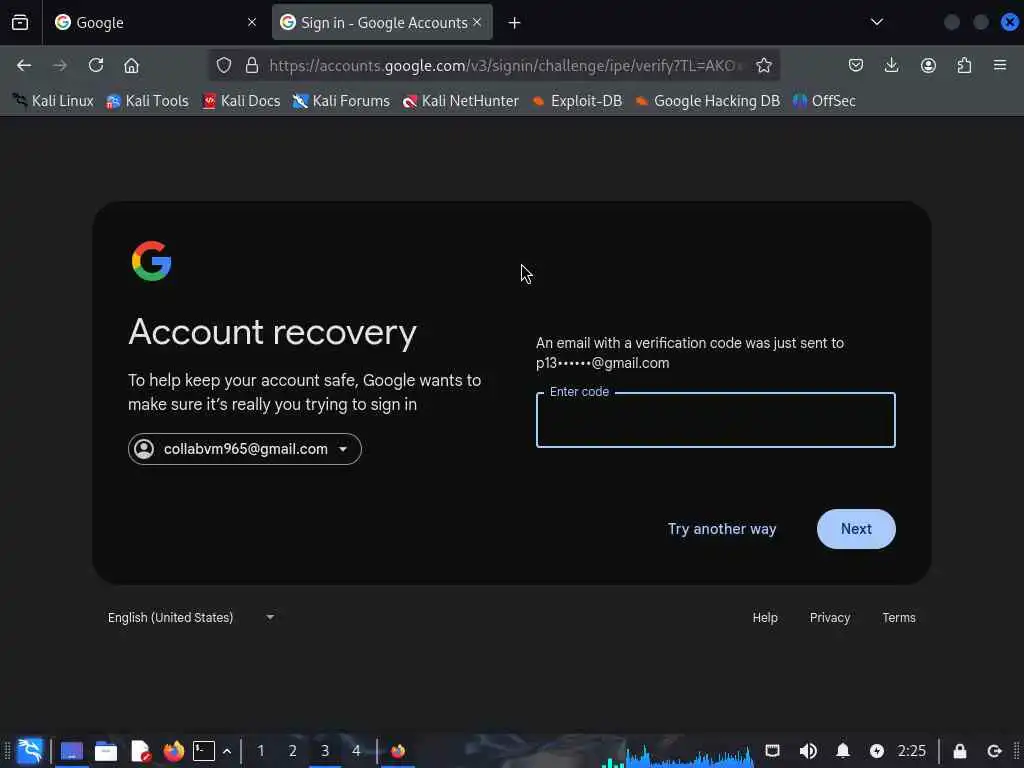Open the Downloads panel
Screen dimensions: 1024x768
[891, 65]
